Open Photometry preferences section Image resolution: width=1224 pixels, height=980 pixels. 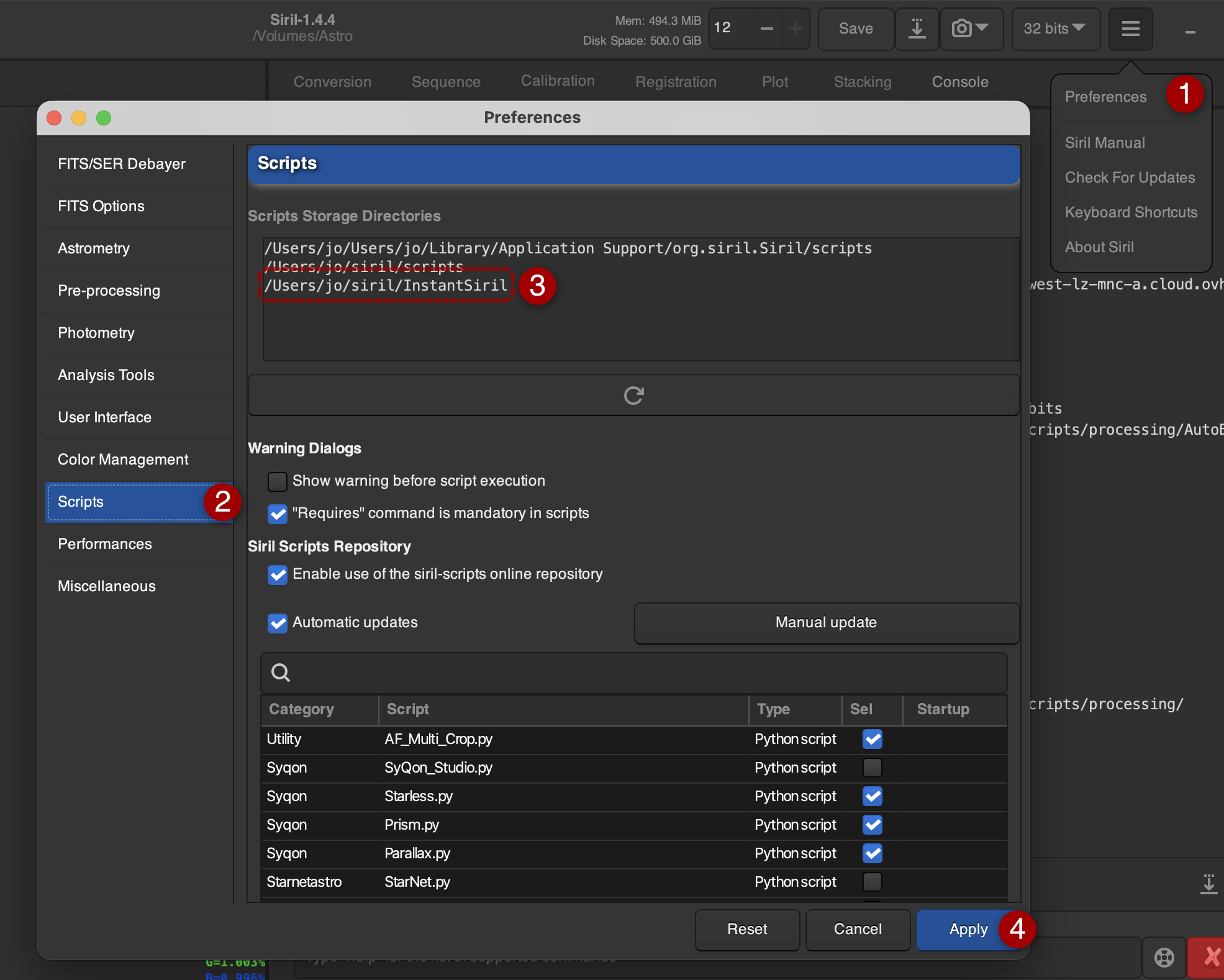(x=139, y=333)
